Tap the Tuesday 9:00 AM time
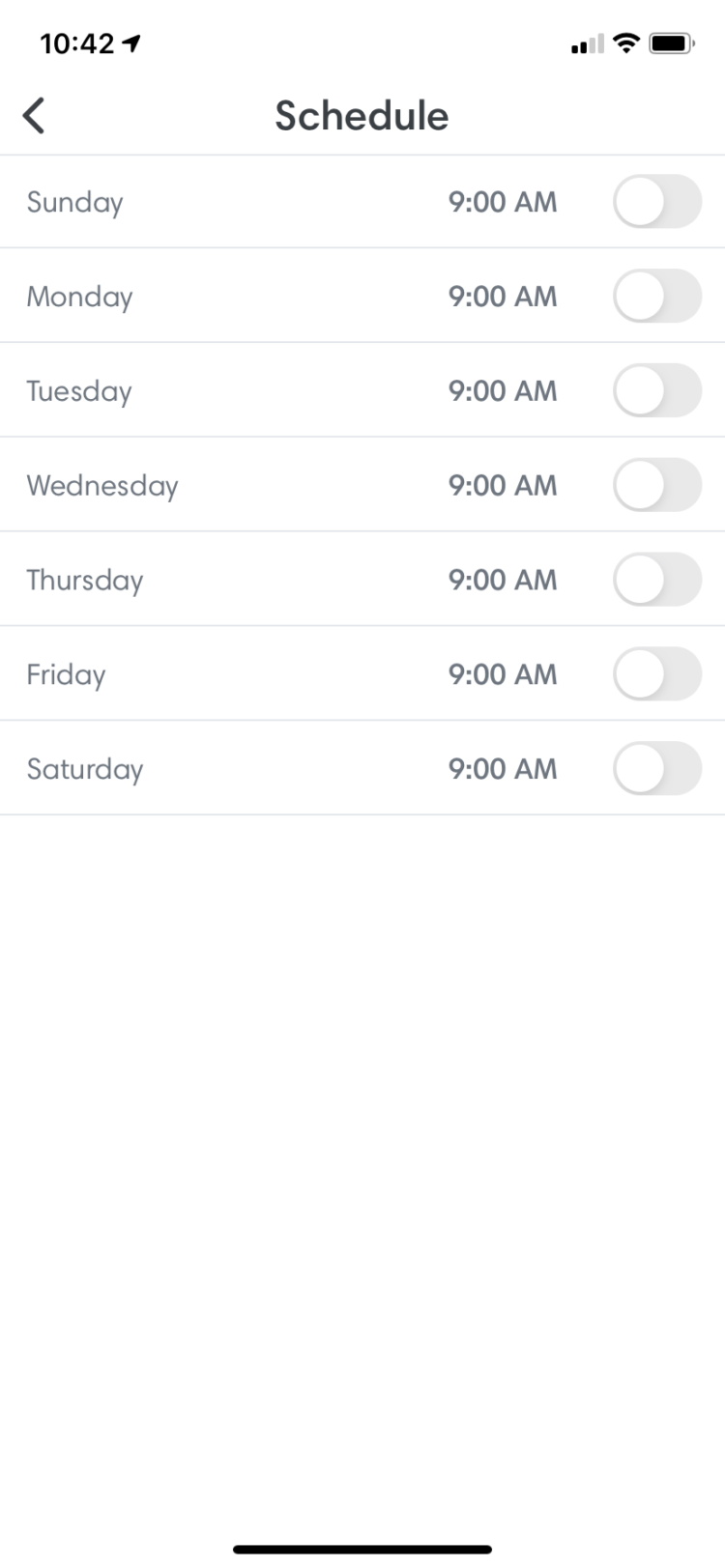 click(503, 391)
